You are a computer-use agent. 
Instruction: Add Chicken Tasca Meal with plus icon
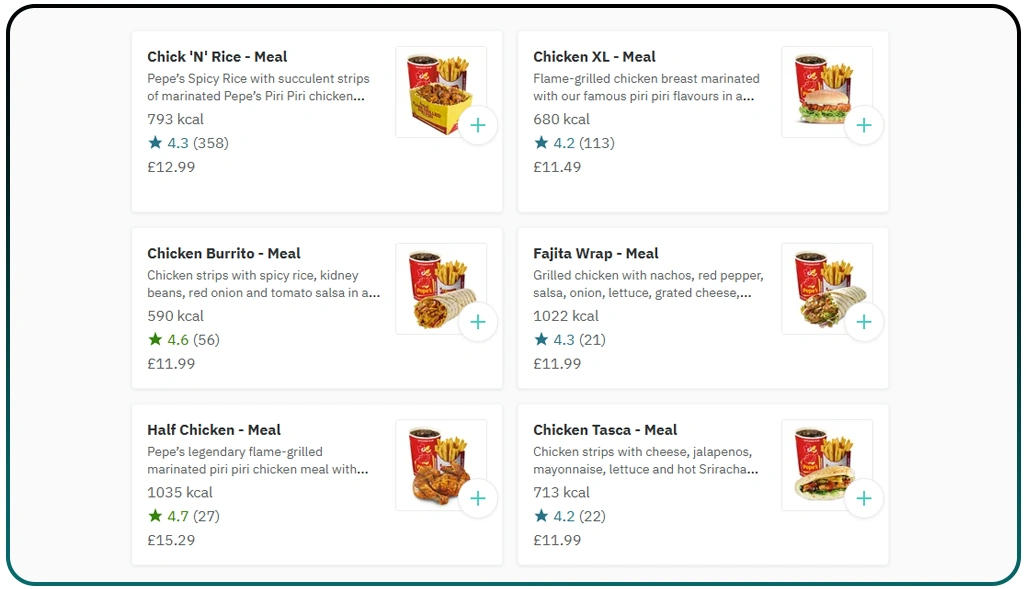point(864,498)
